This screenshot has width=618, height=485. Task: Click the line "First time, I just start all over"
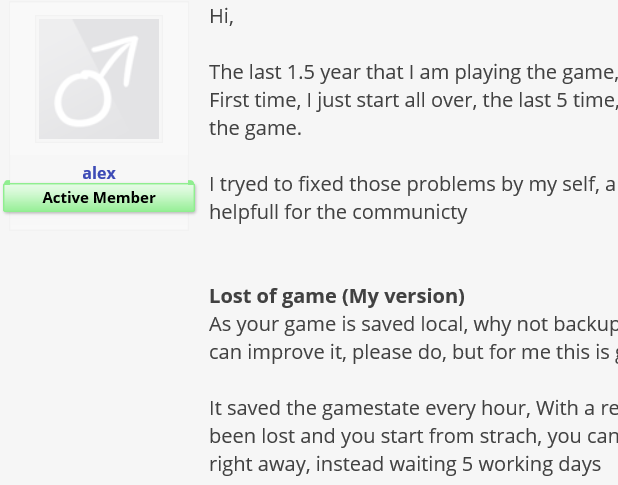pos(413,100)
